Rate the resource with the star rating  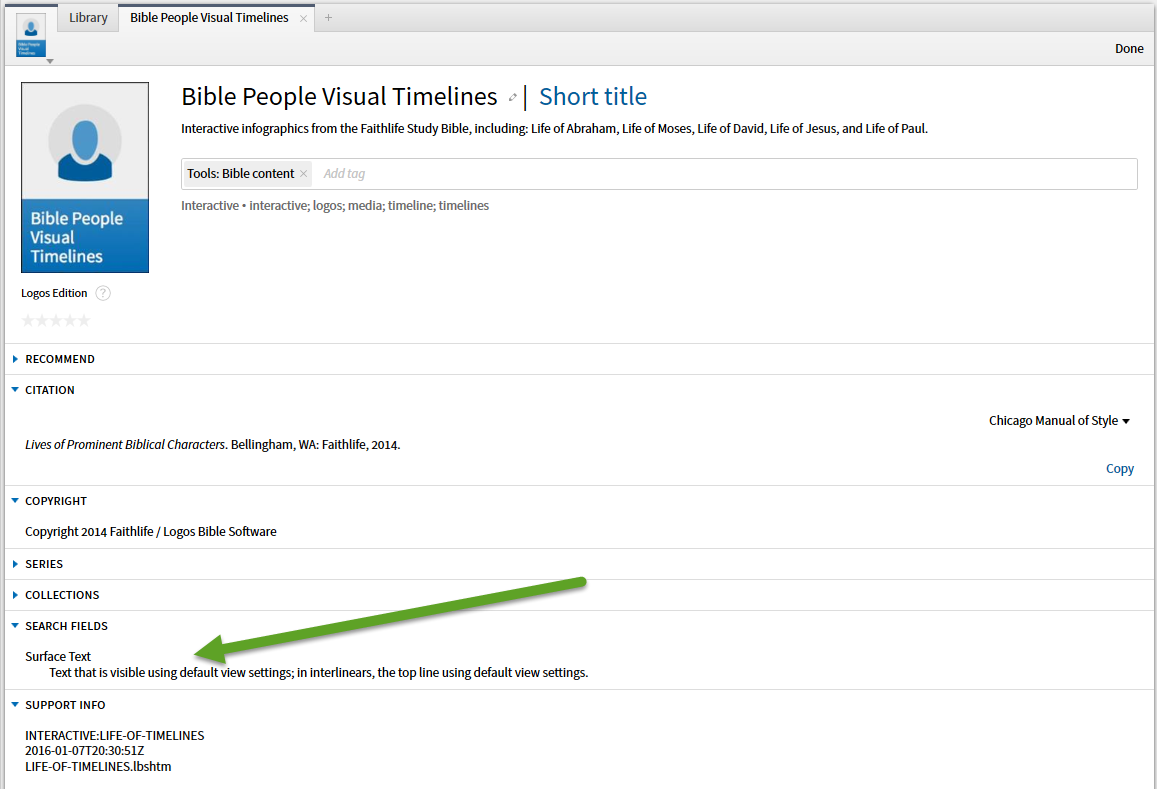[x=56, y=320]
